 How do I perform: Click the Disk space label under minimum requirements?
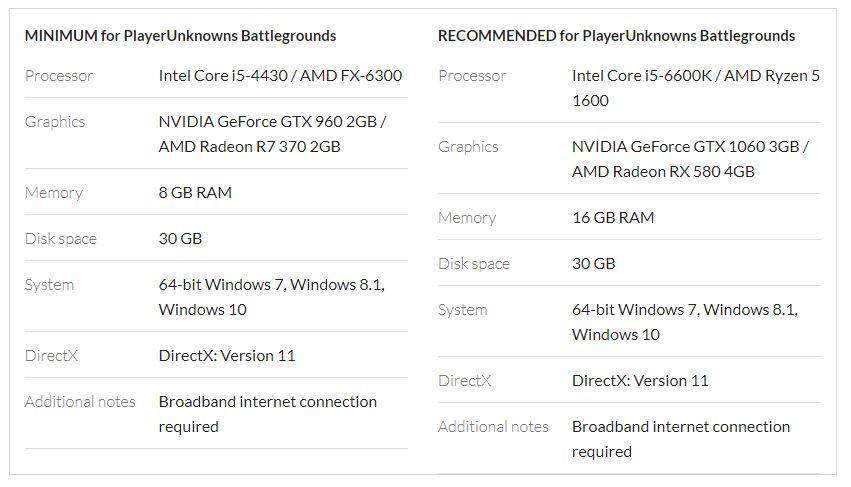coord(60,238)
